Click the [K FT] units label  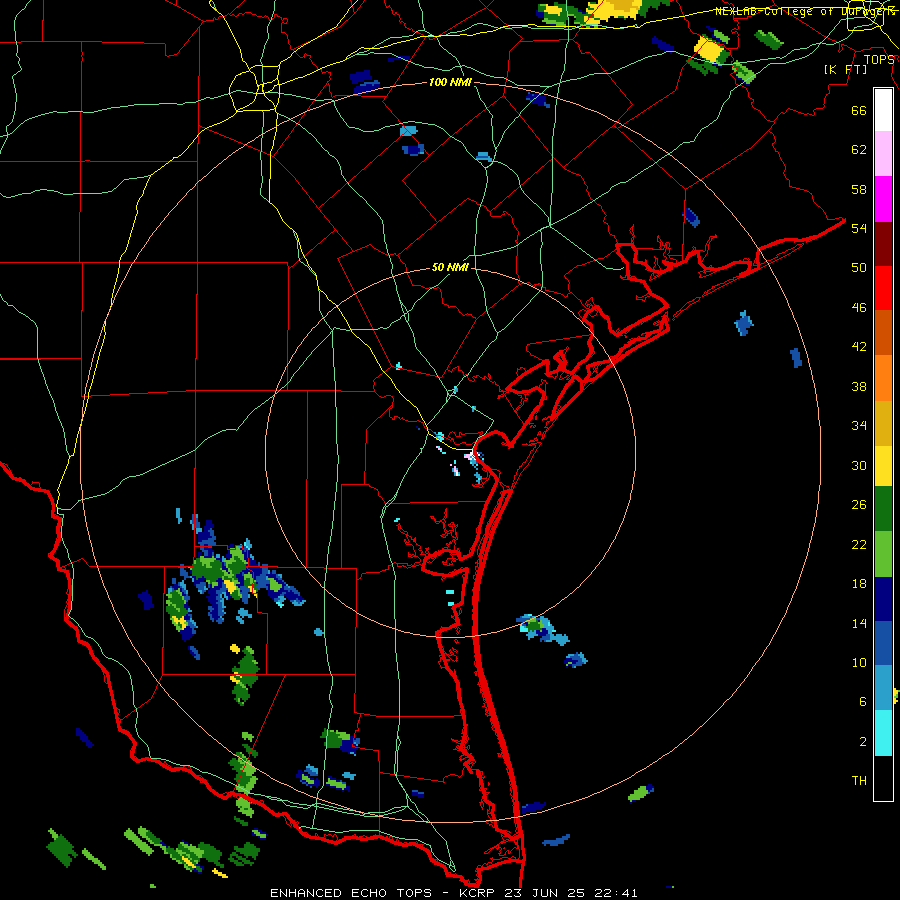click(845, 69)
